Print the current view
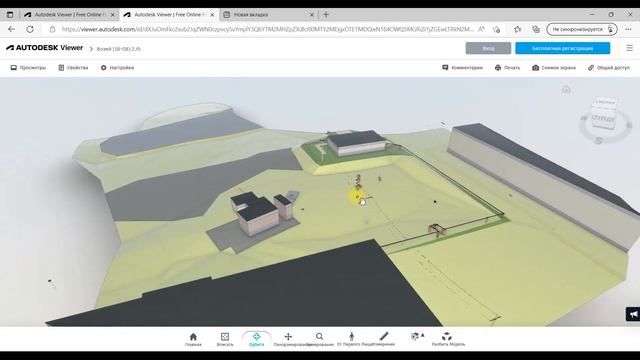 coord(507,68)
